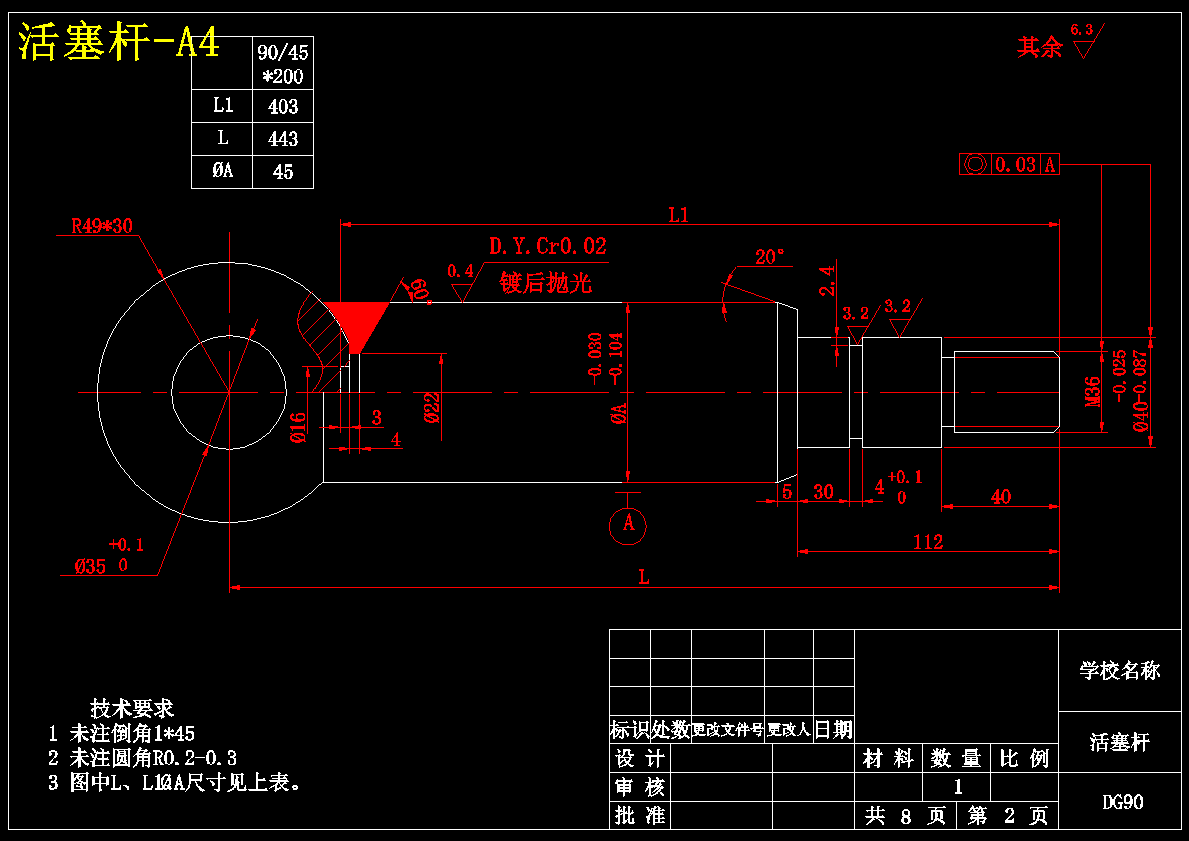
Task: Click the L1 dimension label above the rod
Action: click(678, 215)
